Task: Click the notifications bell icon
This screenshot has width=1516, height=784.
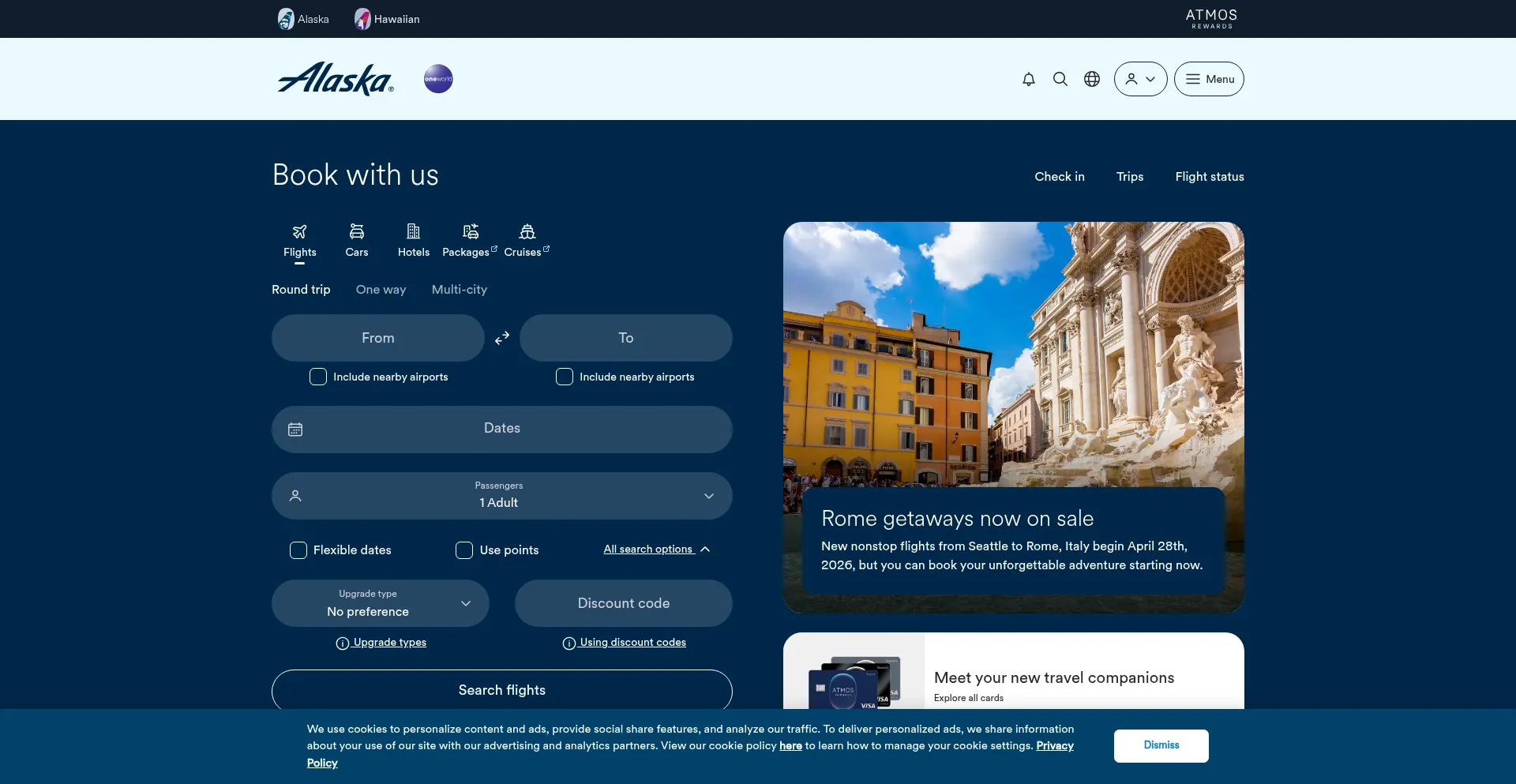Action: tap(1028, 79)
